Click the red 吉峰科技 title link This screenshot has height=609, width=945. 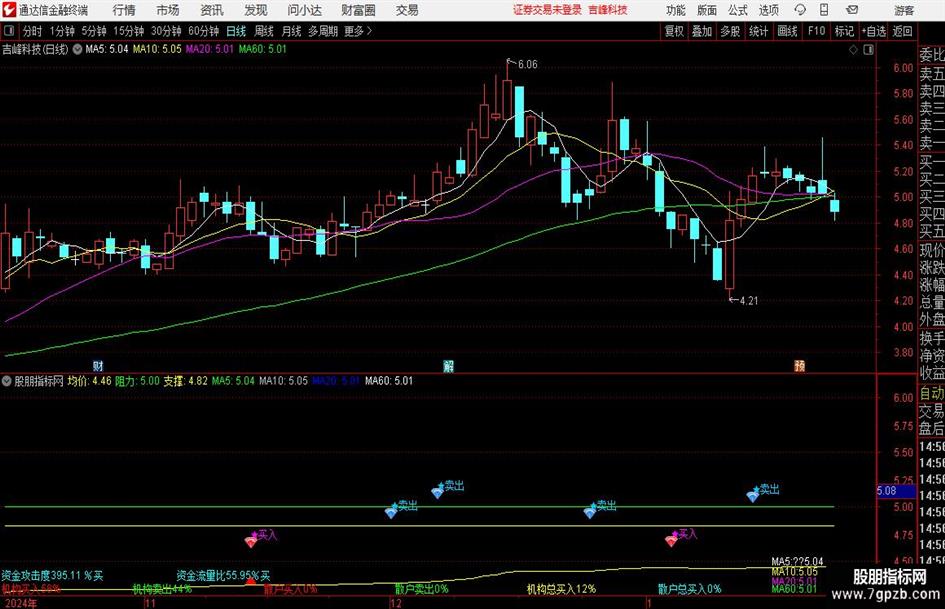(x=608, y=10)
